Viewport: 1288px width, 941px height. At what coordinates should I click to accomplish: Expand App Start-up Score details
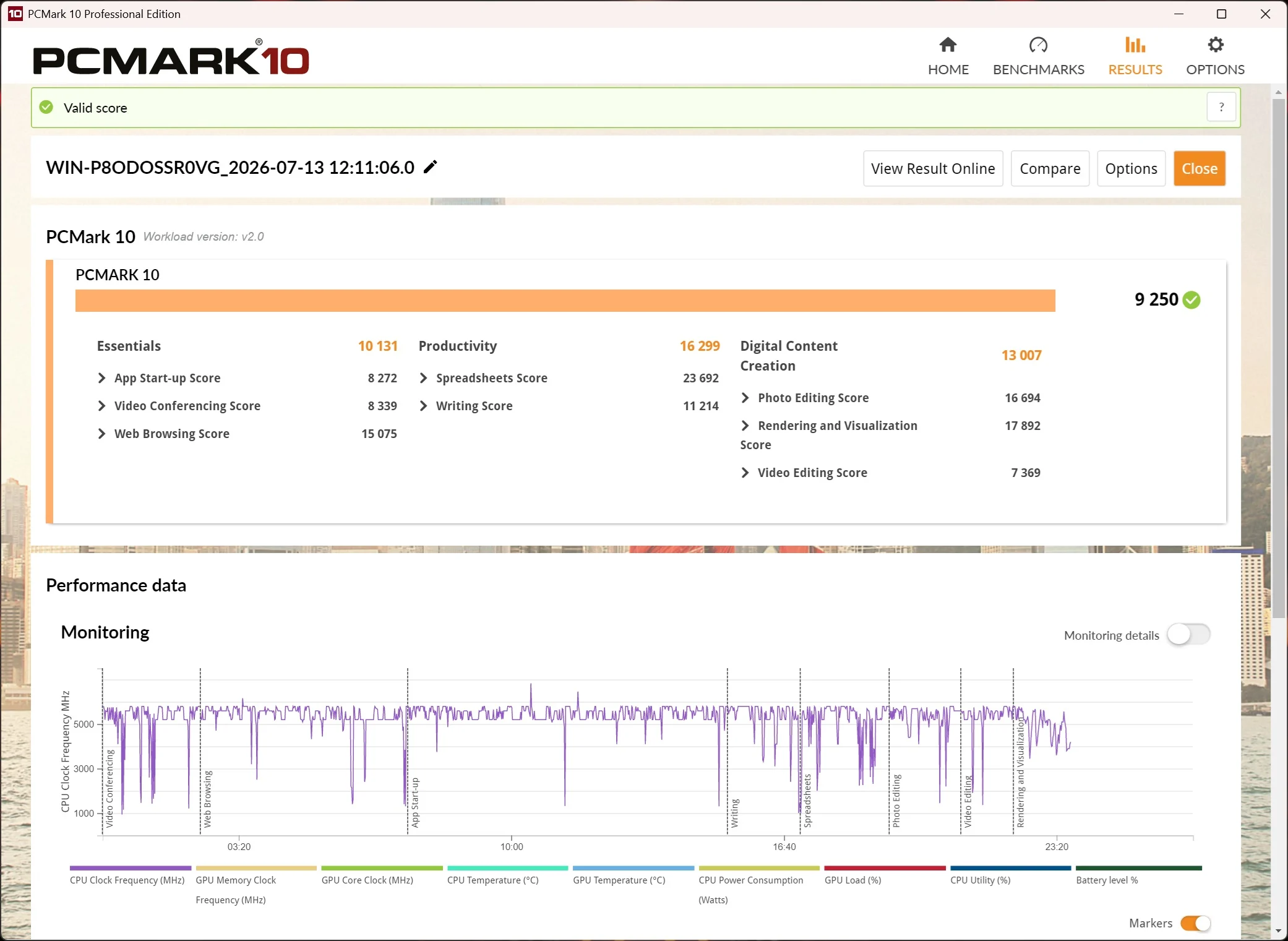pos(102,378)
